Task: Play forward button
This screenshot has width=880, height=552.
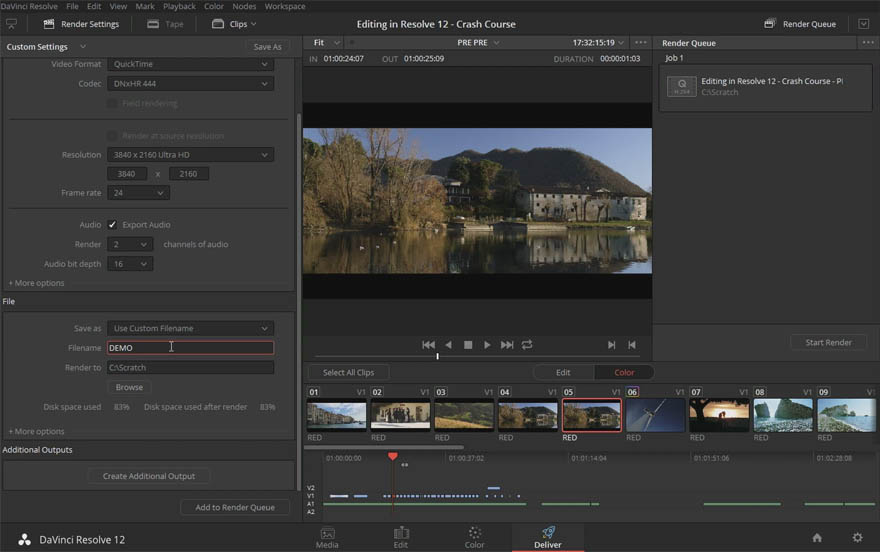Action: [x=487, y=345]
